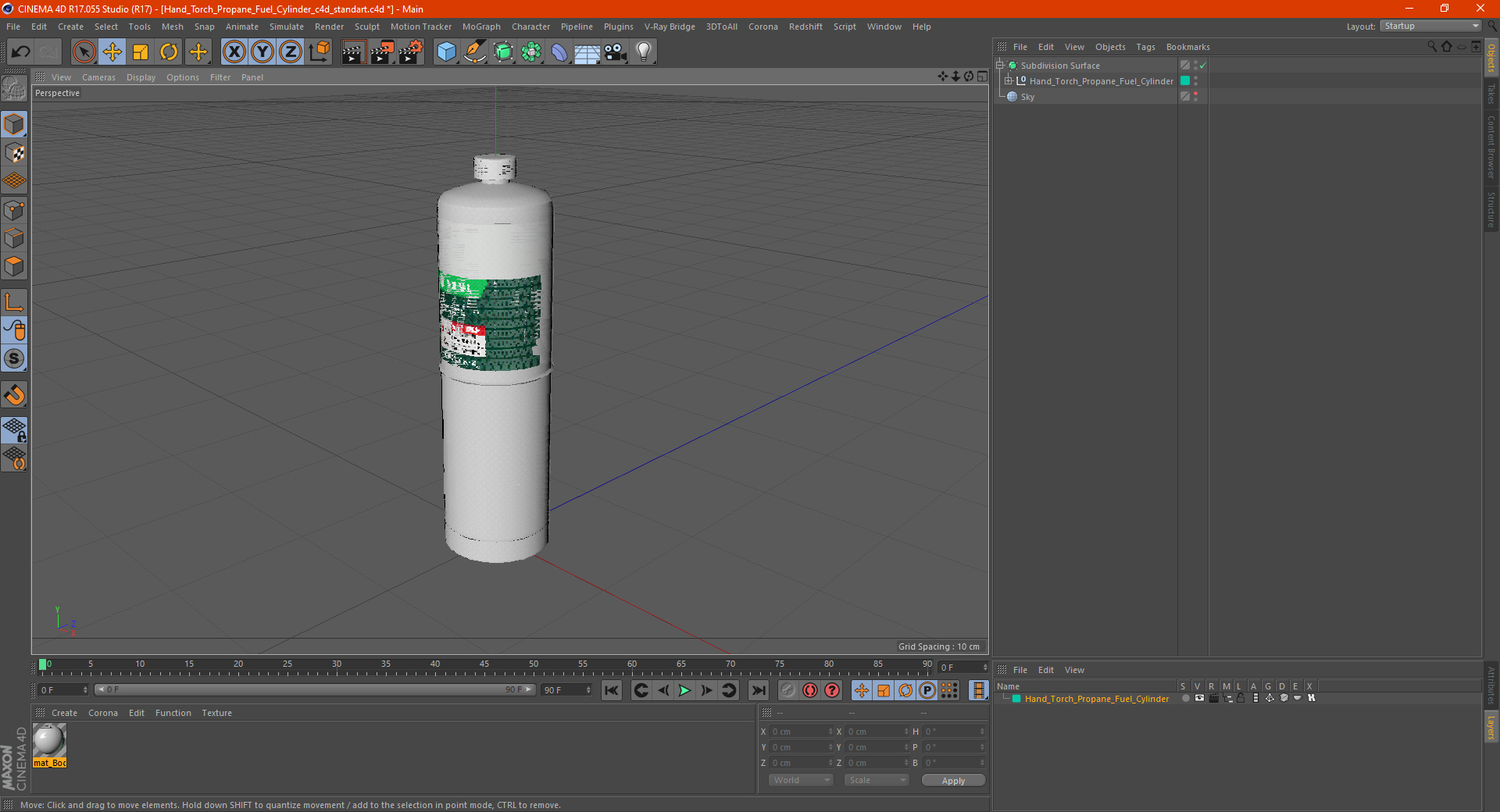Open the Deformer bend icon
Image resolution: width=1500 pixels, height=812 pixels.
pos(559,52)
